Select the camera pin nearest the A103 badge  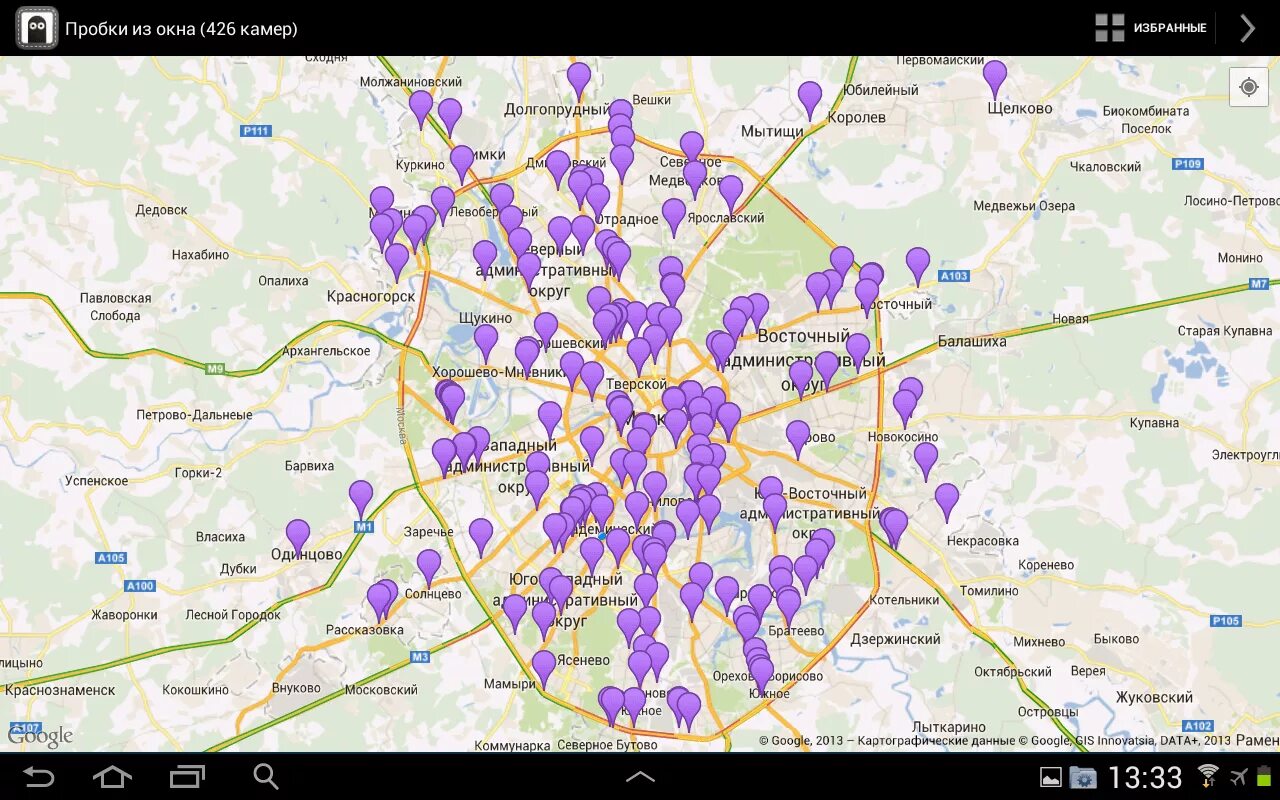click(x=918, y=264)
